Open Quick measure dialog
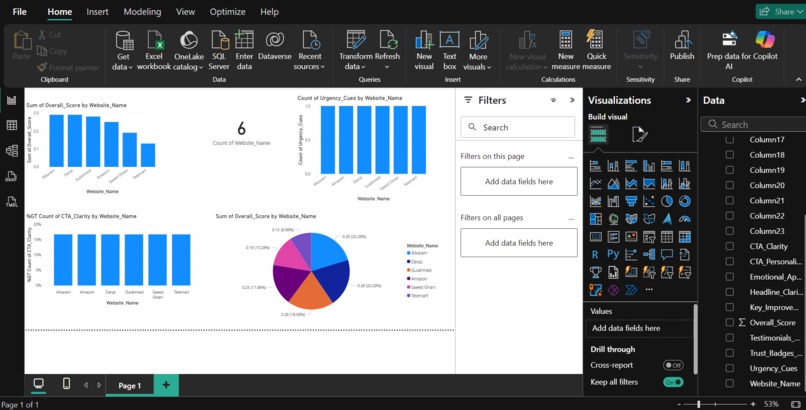The image size is (806, 410). click(x=596, y=50)
